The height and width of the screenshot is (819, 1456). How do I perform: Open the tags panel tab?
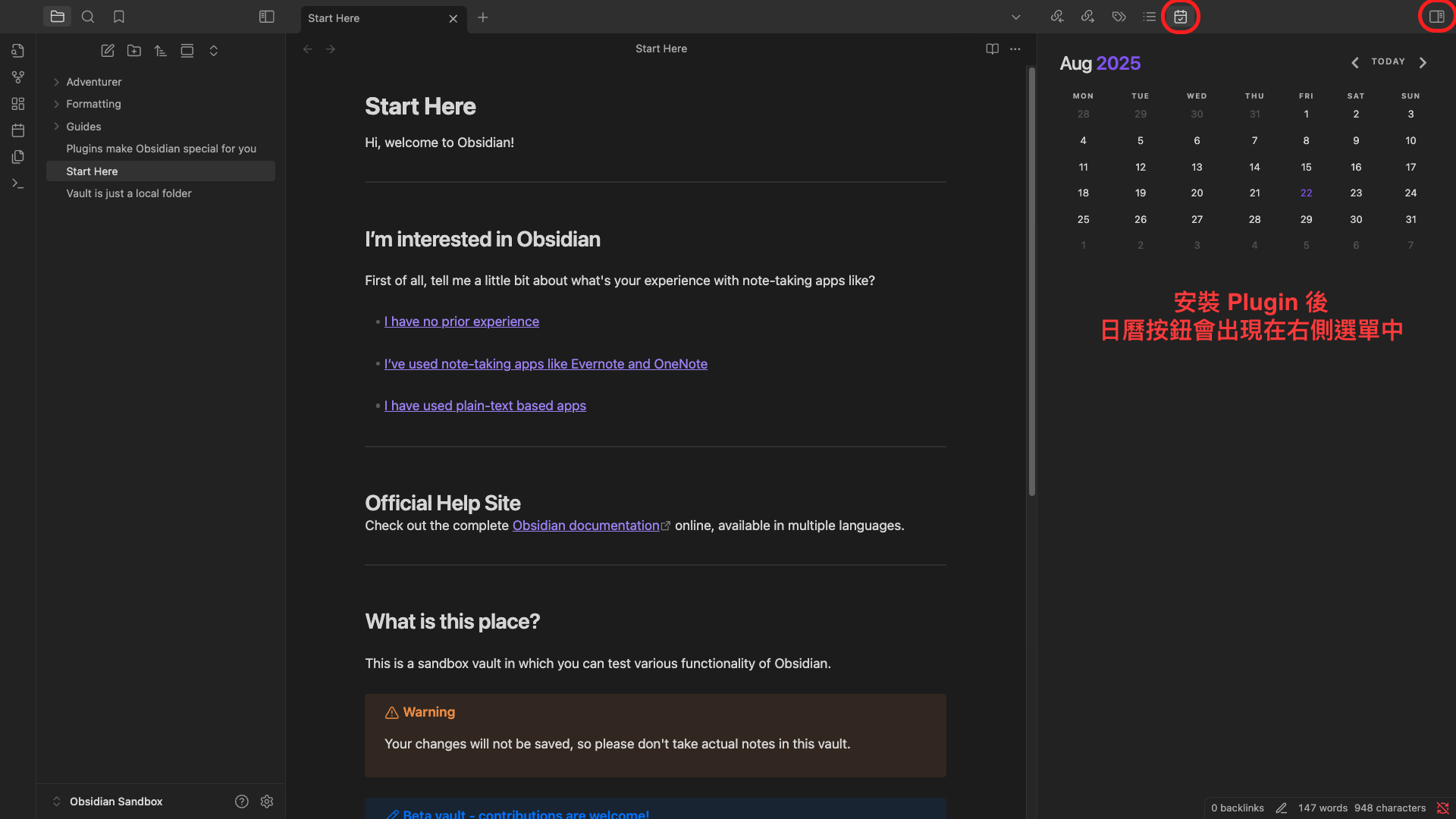click(1119, 17)
